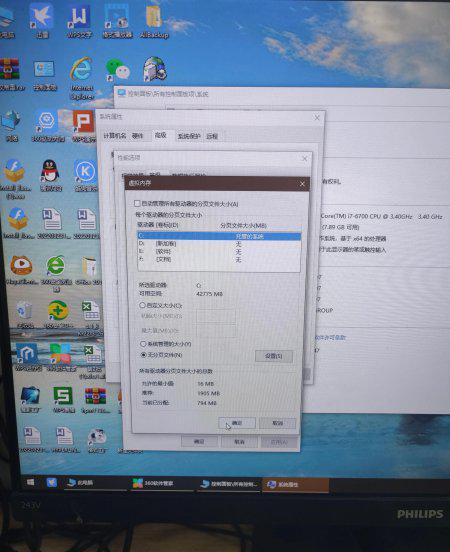Open the Kugou music (blue K) shortcut
Screen dimensions: 450x552
(86, 175)
